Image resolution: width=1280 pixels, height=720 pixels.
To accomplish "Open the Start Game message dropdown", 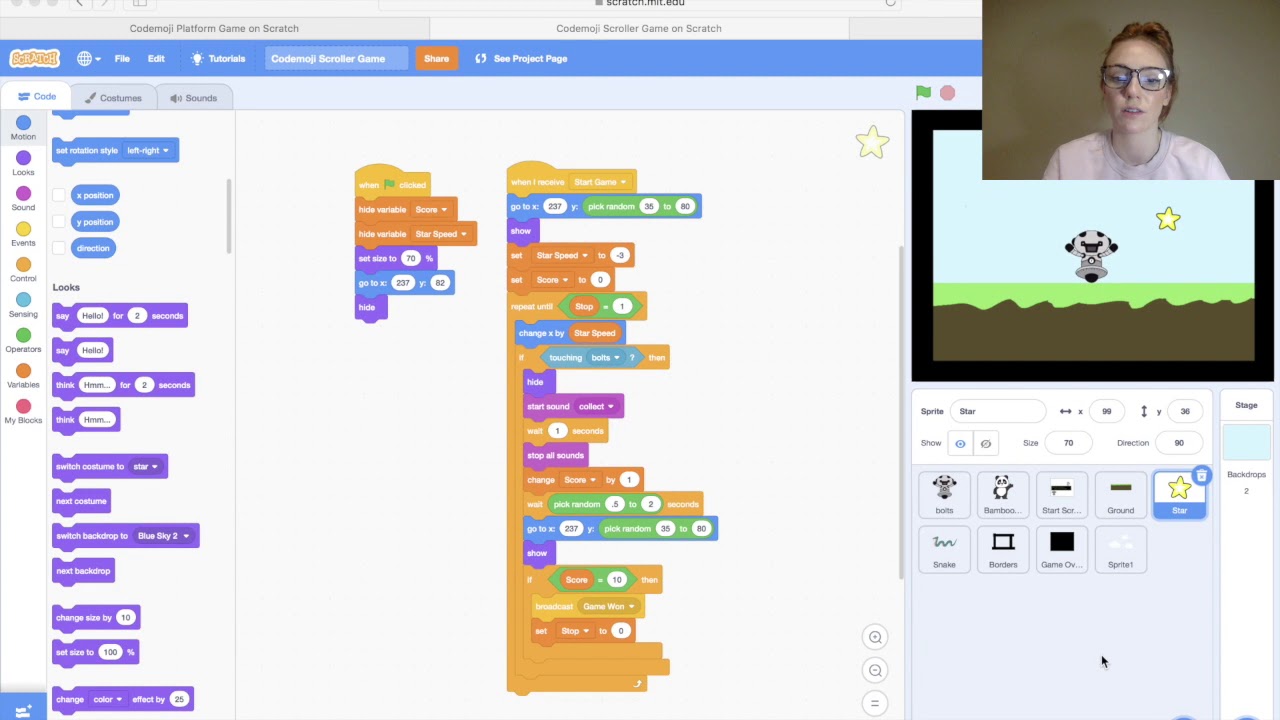I will click(600, 182).
